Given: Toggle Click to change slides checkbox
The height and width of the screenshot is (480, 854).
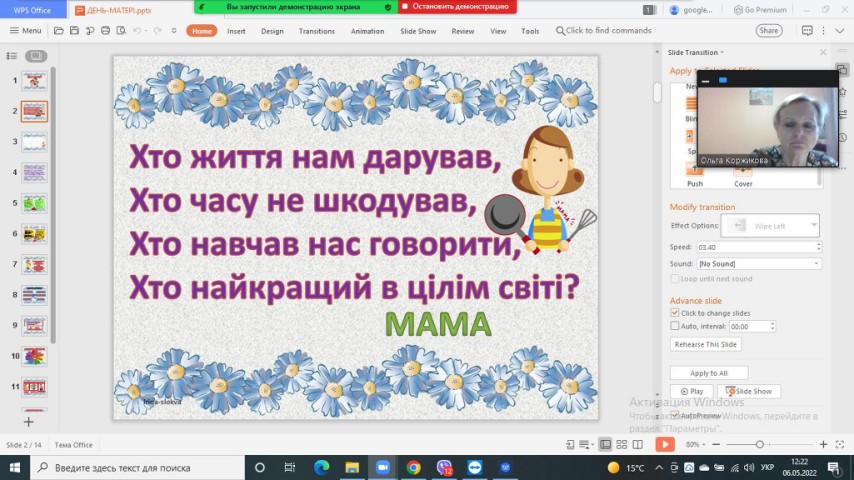Looking at the screenshot, I should (675, 313).
